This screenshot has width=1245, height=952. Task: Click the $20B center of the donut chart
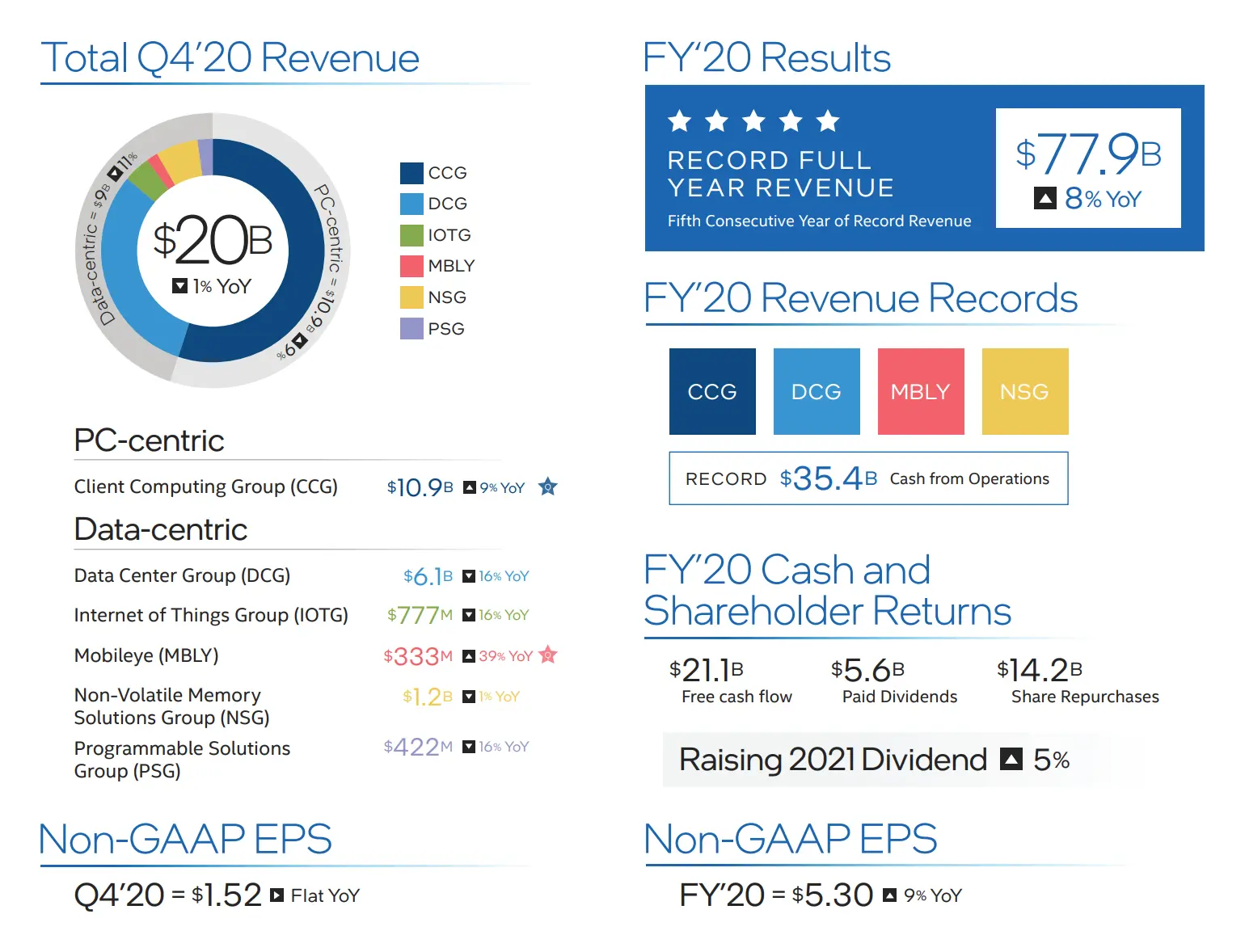point(213,240)
